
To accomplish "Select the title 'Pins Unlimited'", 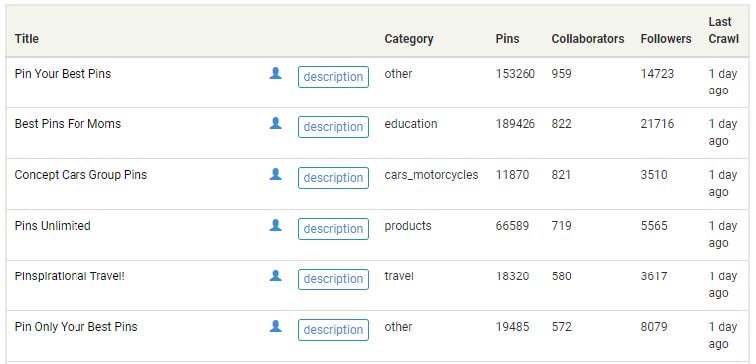I will pos(53,226).
